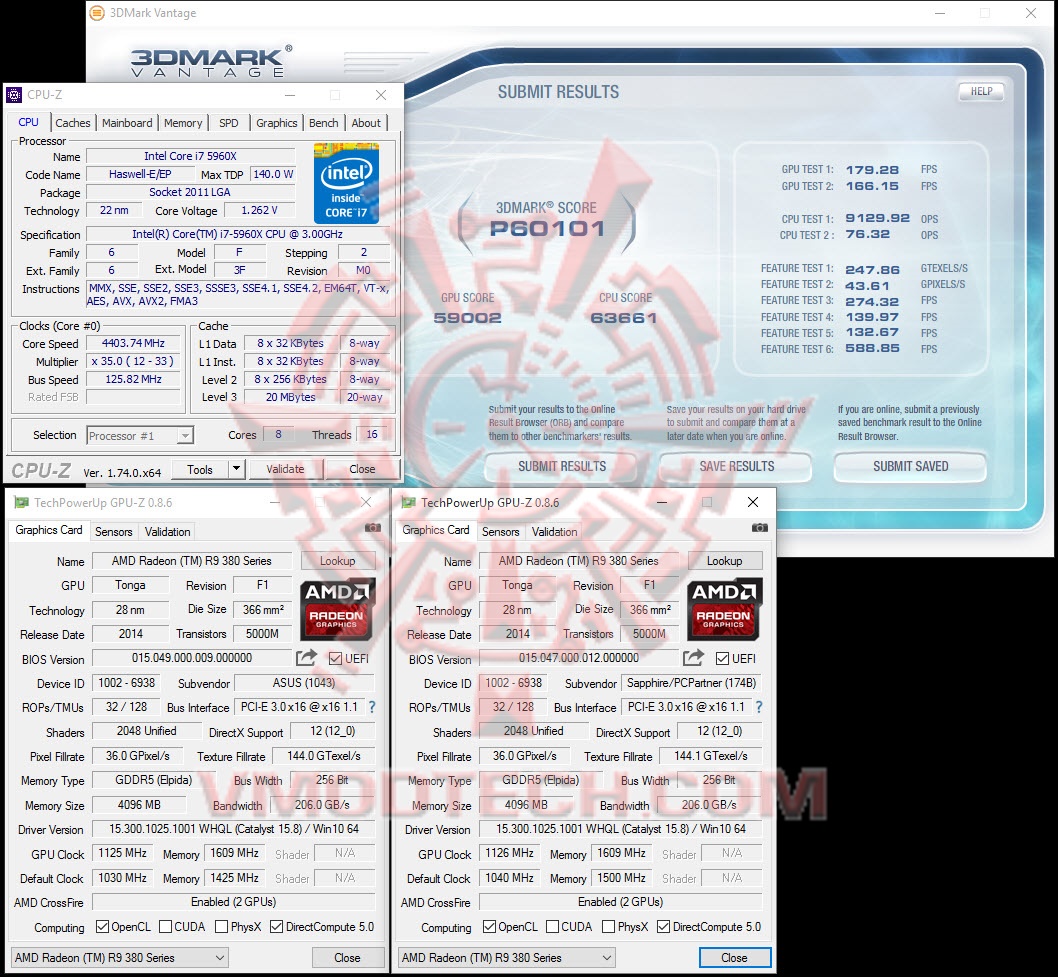Click CPU score value 63661
Viewport: 1058px width, 977px height.
click(x=624, y=318)
